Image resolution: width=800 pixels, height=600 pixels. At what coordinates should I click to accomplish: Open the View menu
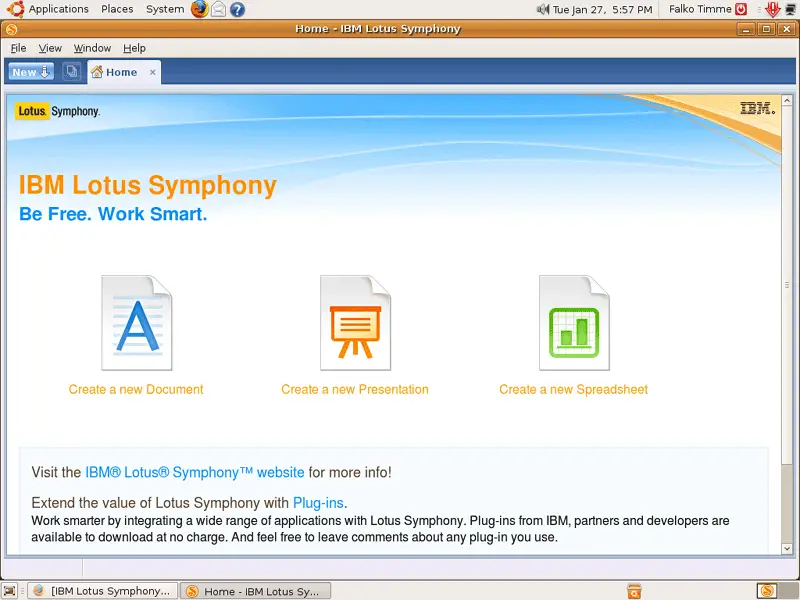pos(50,48)
